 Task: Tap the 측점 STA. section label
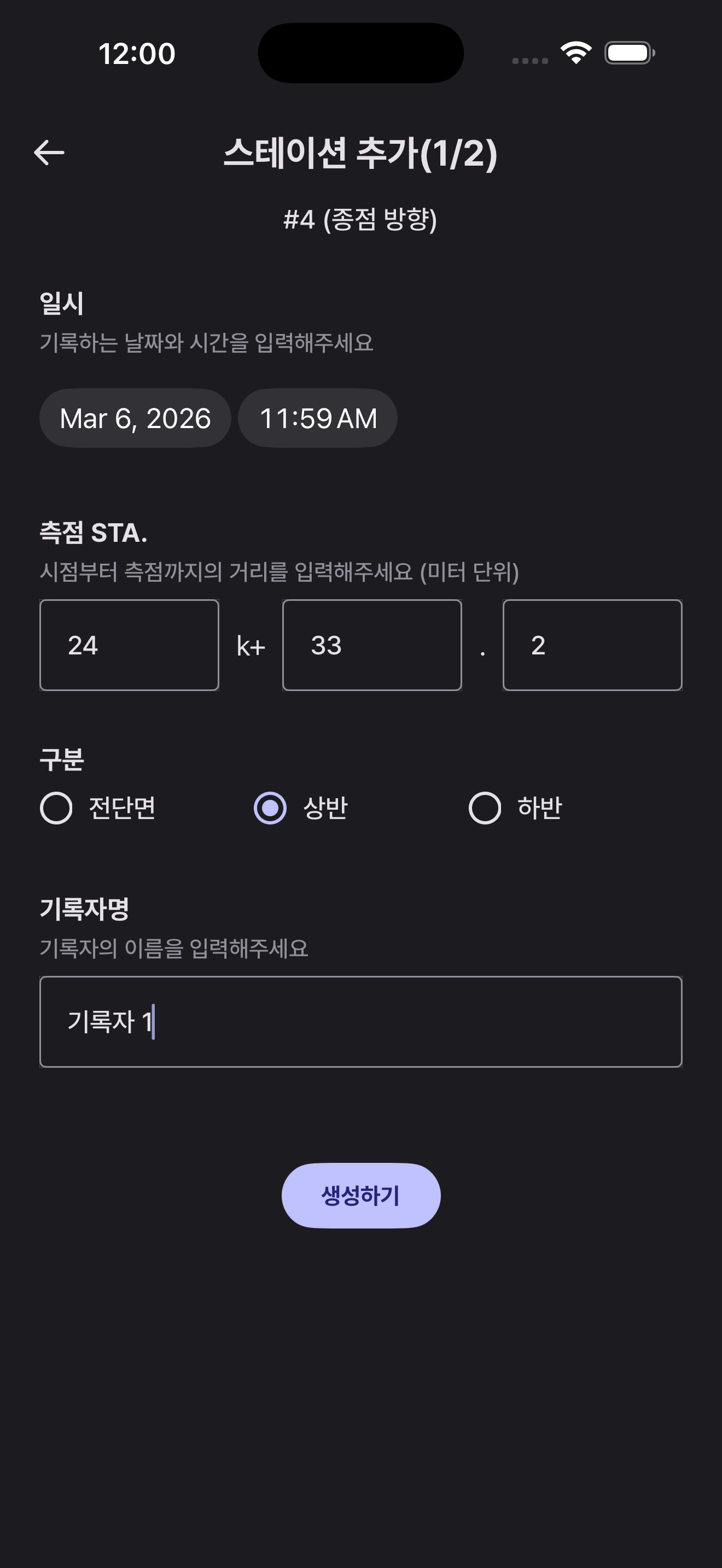(94, 533)
